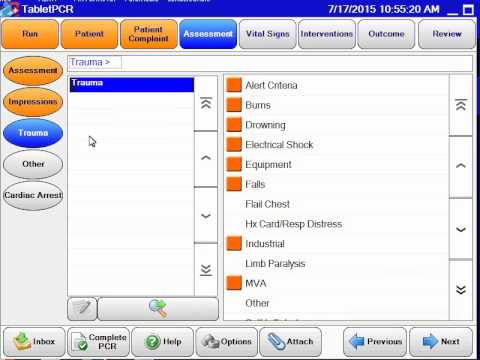
Task: Go to Vital Signs tab
Action: point(267,34)
